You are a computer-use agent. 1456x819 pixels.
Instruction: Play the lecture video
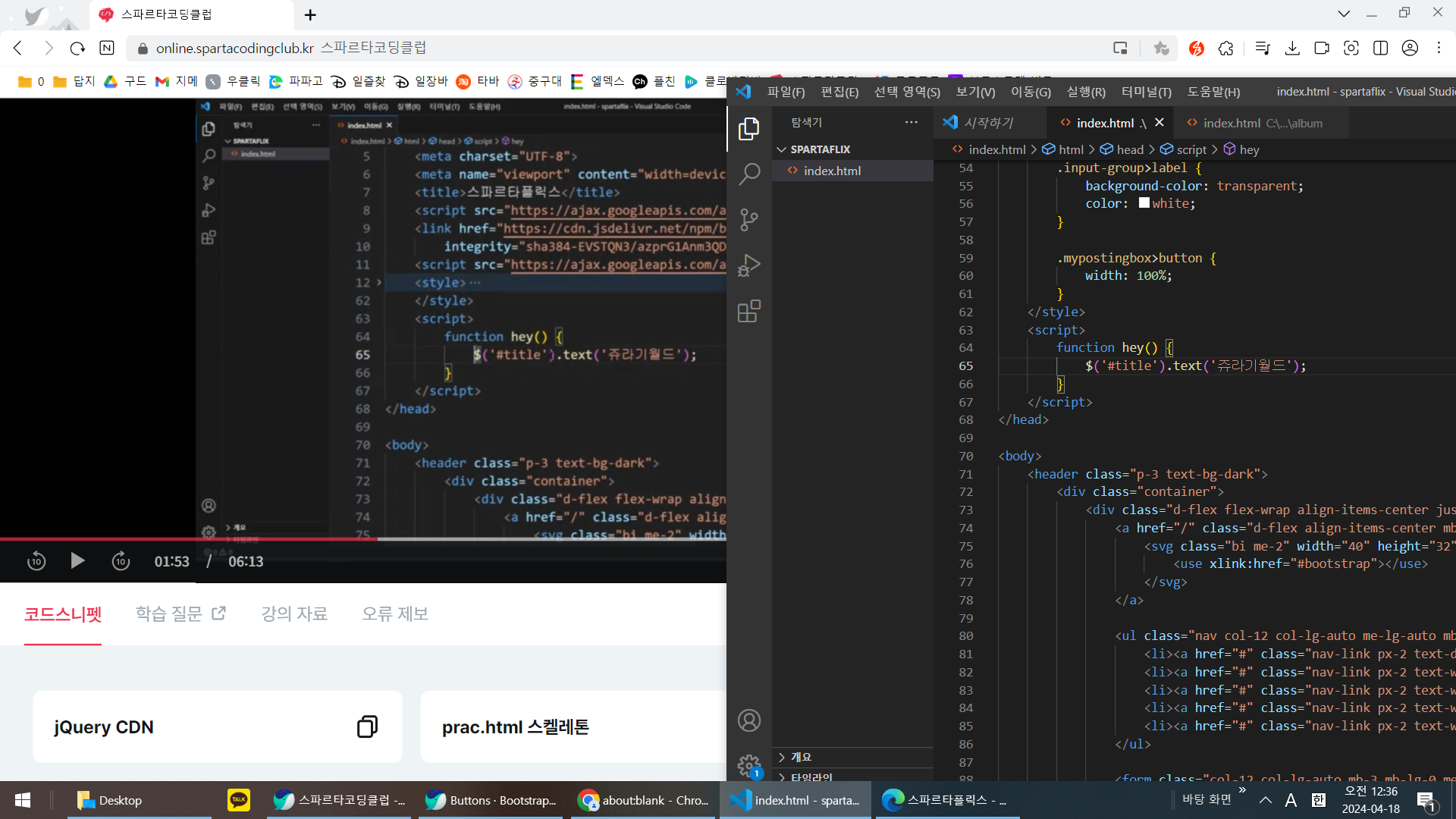click(77, 560)
